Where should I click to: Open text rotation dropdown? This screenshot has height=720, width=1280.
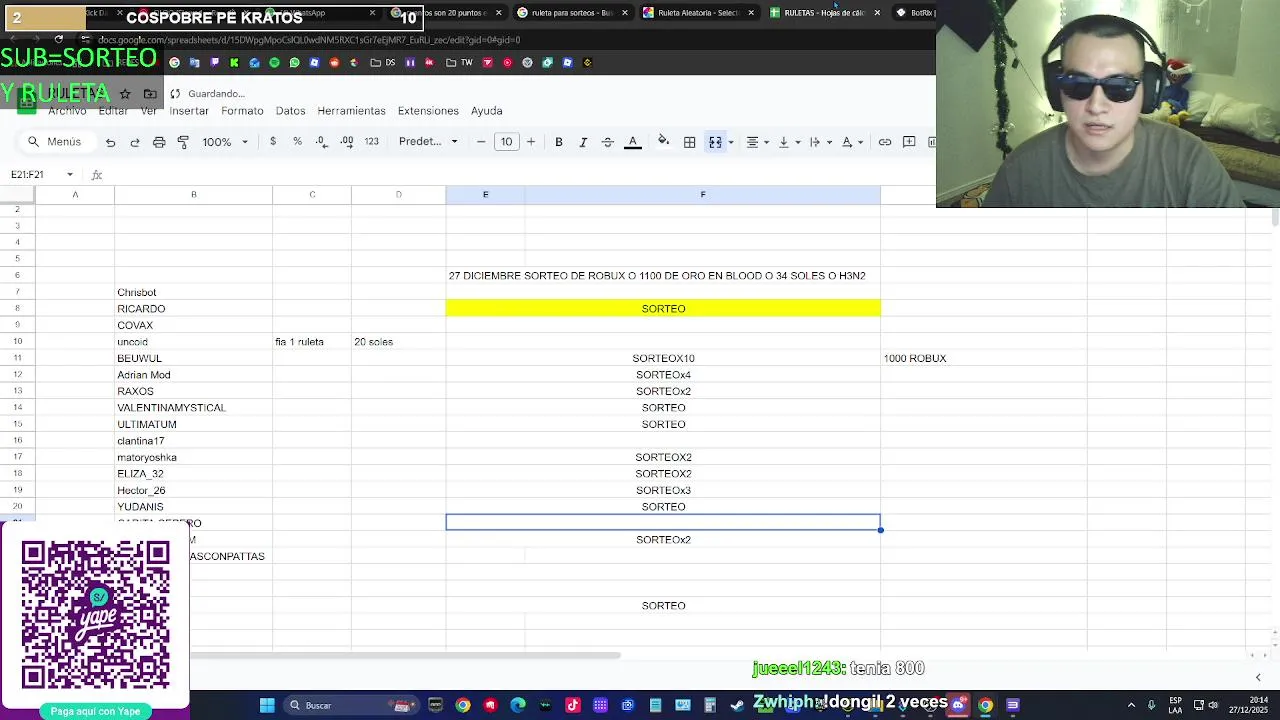(x=851, y=142)
